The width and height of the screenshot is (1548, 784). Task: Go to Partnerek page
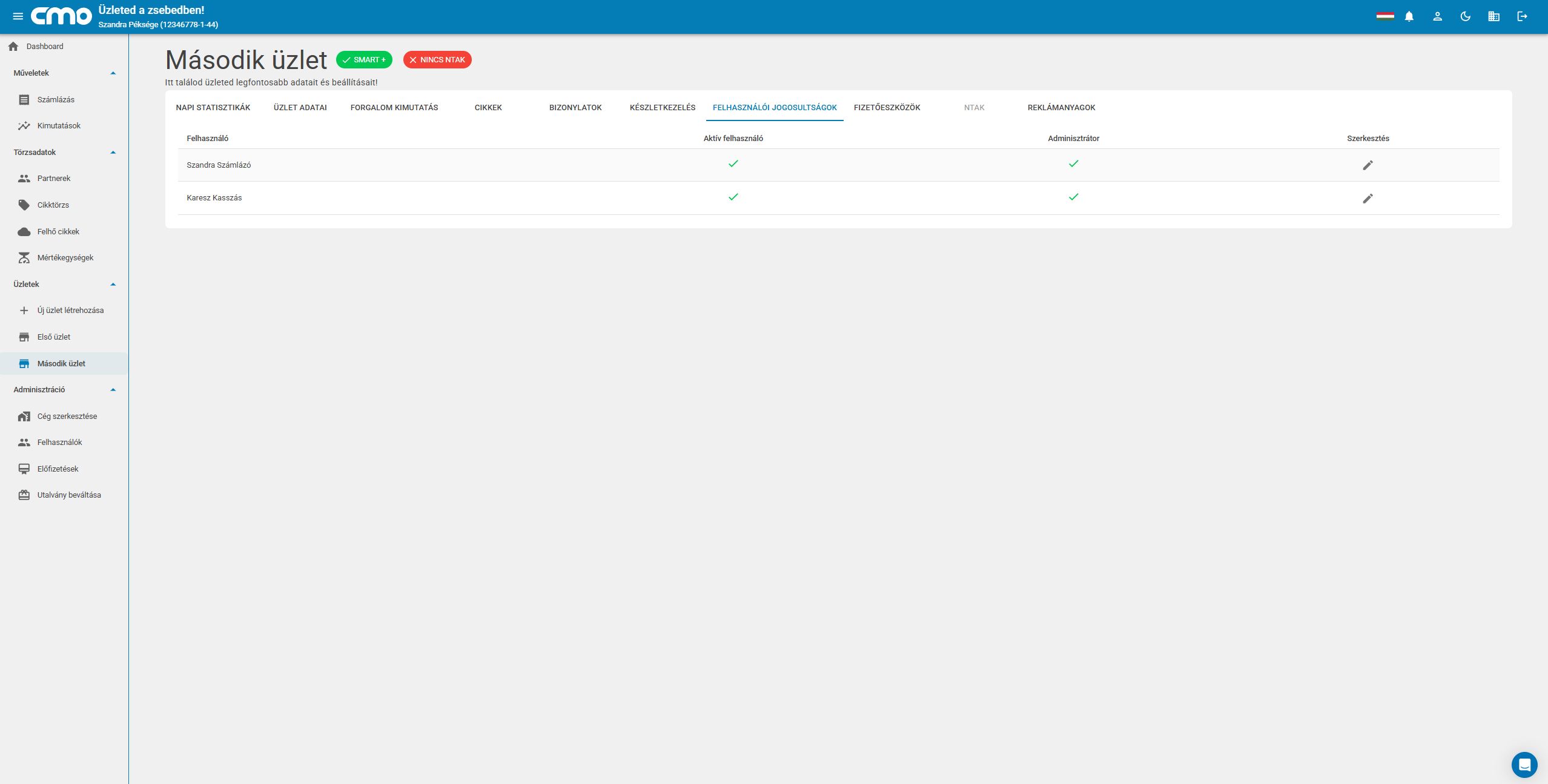54,179
